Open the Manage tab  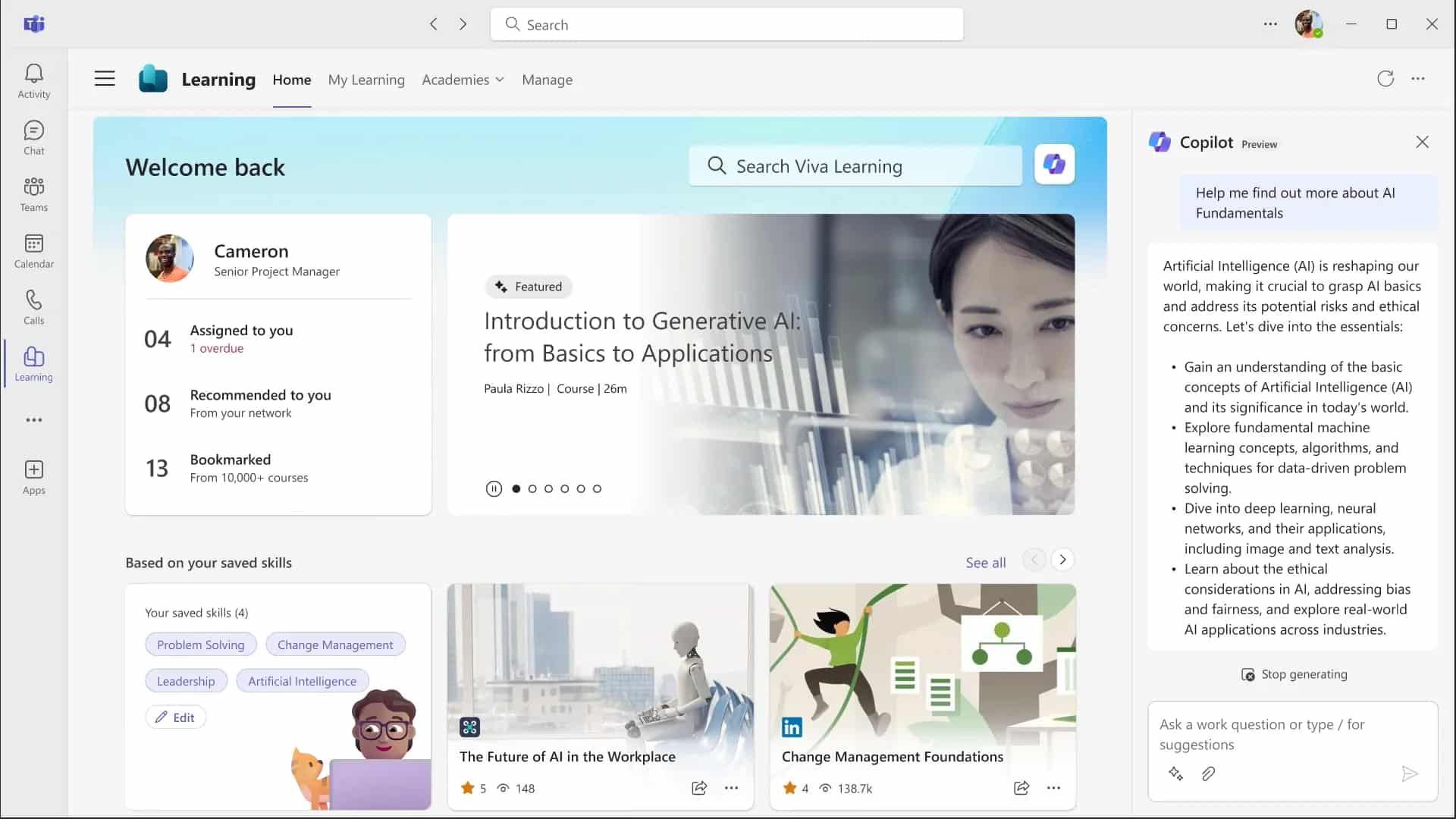pyautogui.click(x=547, y=80)
